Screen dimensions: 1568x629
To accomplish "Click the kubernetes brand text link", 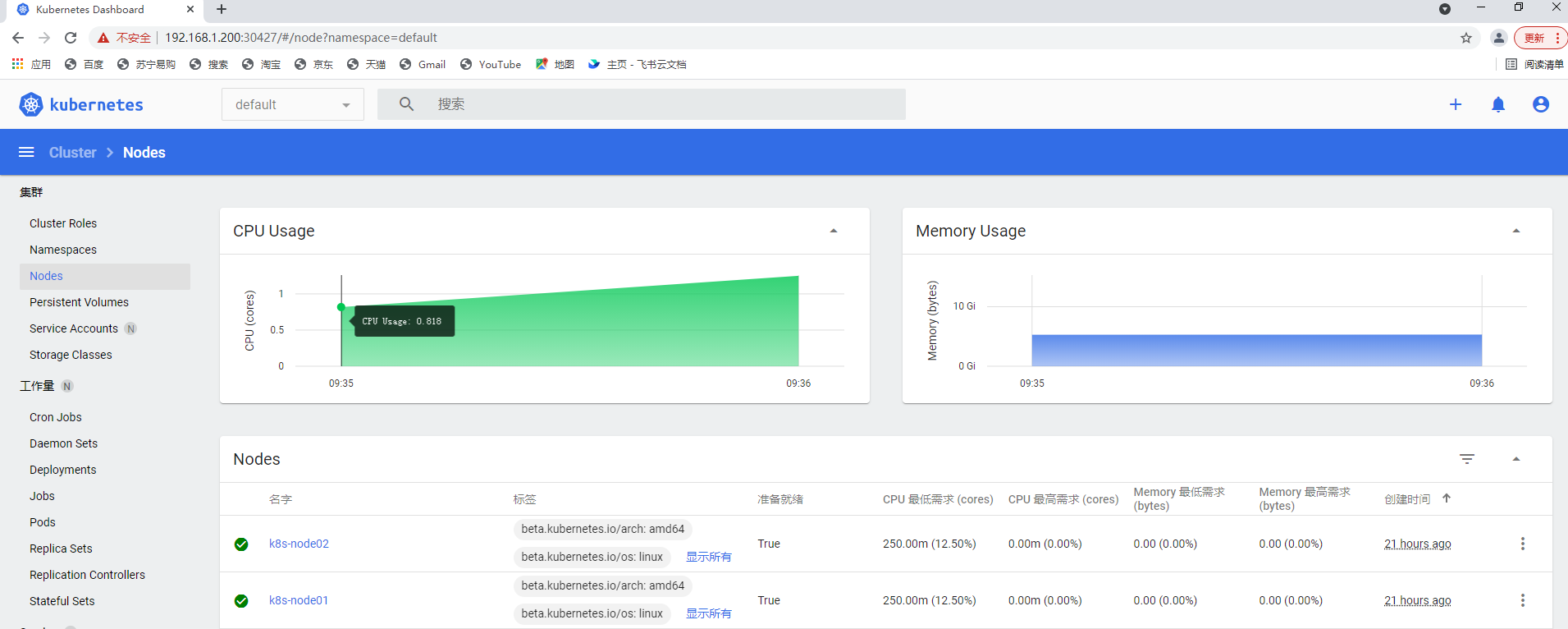I will [x=96, y=104].
